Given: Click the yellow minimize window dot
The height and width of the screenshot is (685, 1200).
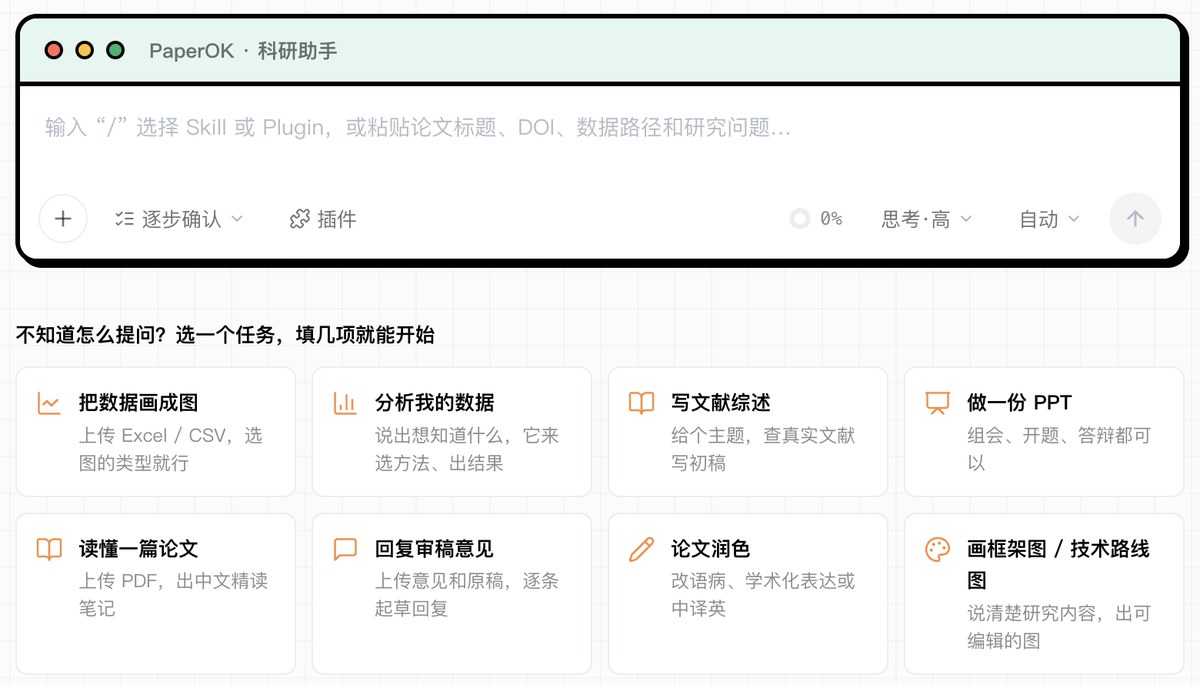Looking at the screenshot, I should click(85, 50).
